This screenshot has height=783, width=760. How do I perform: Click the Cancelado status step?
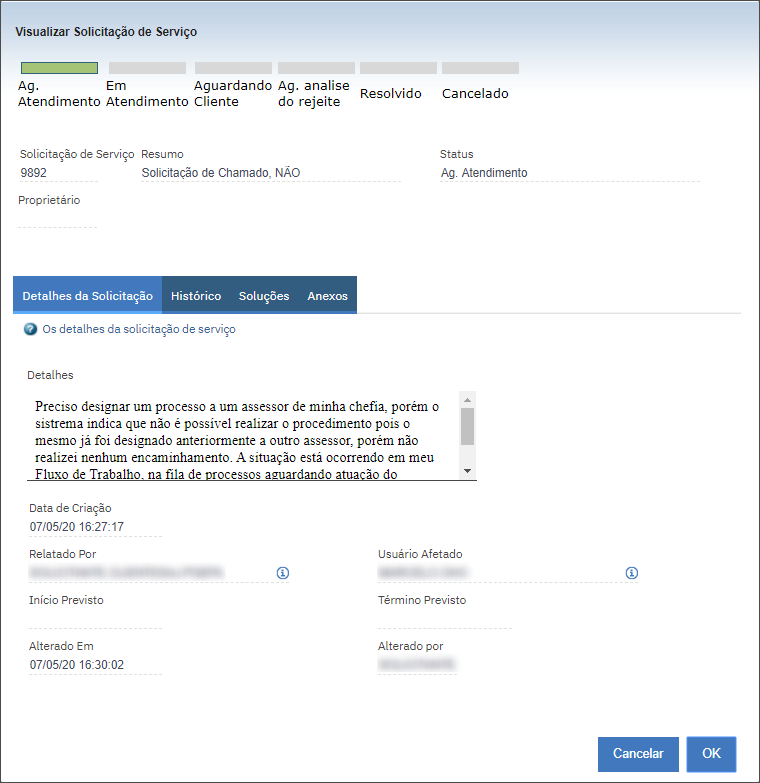pos(475,93)
